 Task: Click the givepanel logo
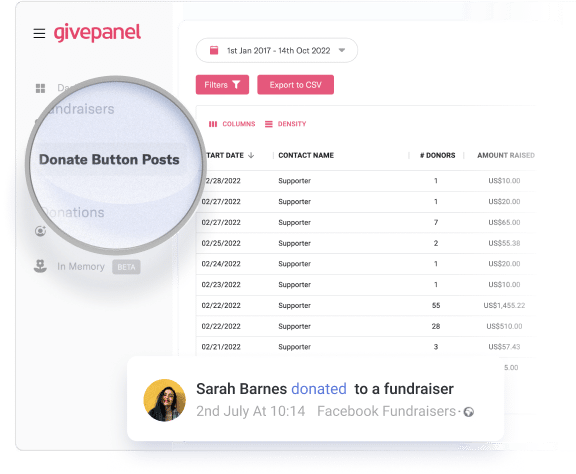click(x=97, y=33)
